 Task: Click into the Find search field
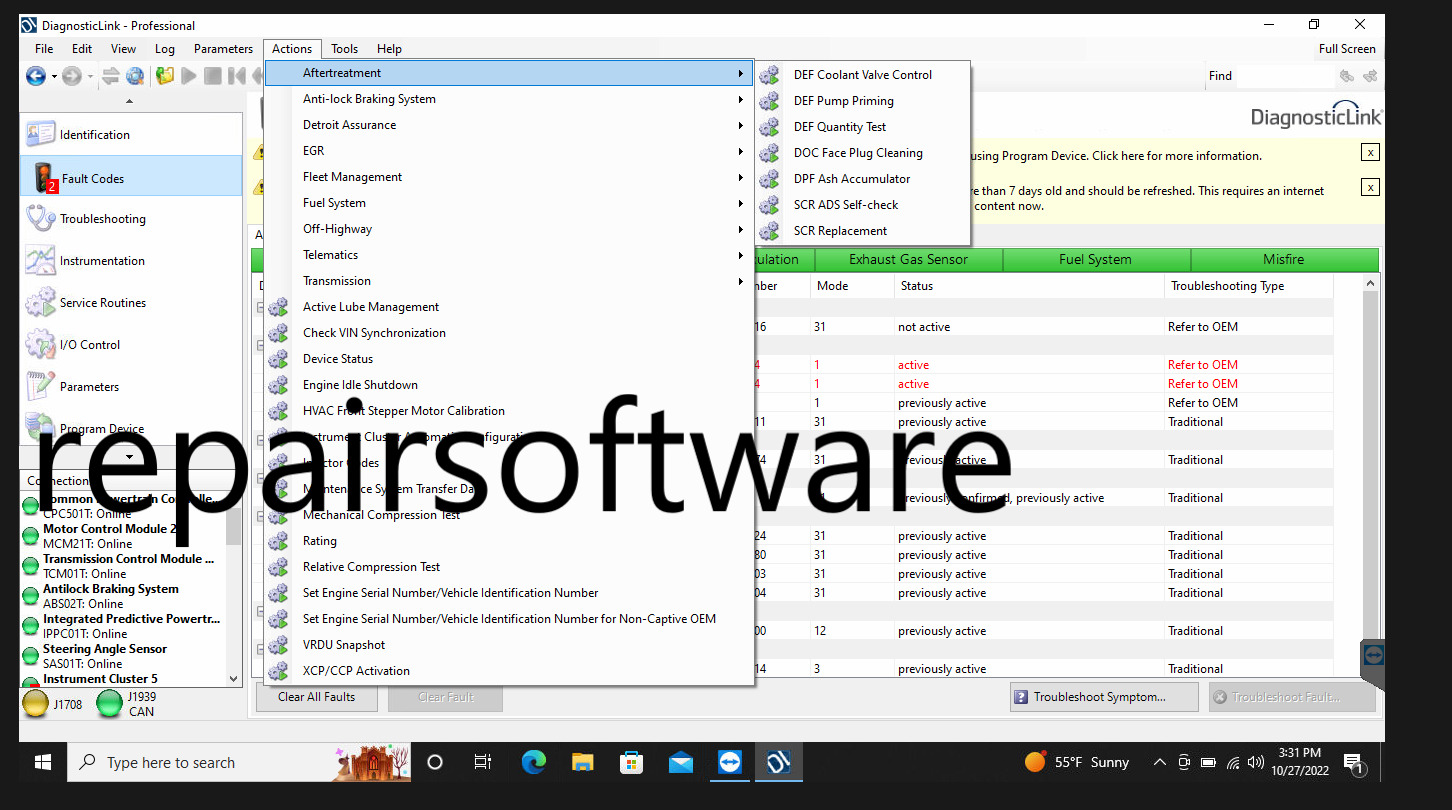click(1285, 76)
